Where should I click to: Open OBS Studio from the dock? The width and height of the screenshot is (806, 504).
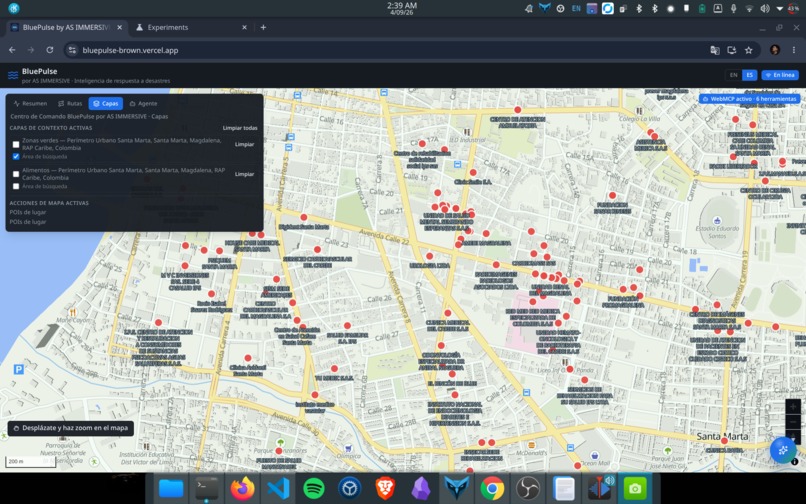point(527,488)
